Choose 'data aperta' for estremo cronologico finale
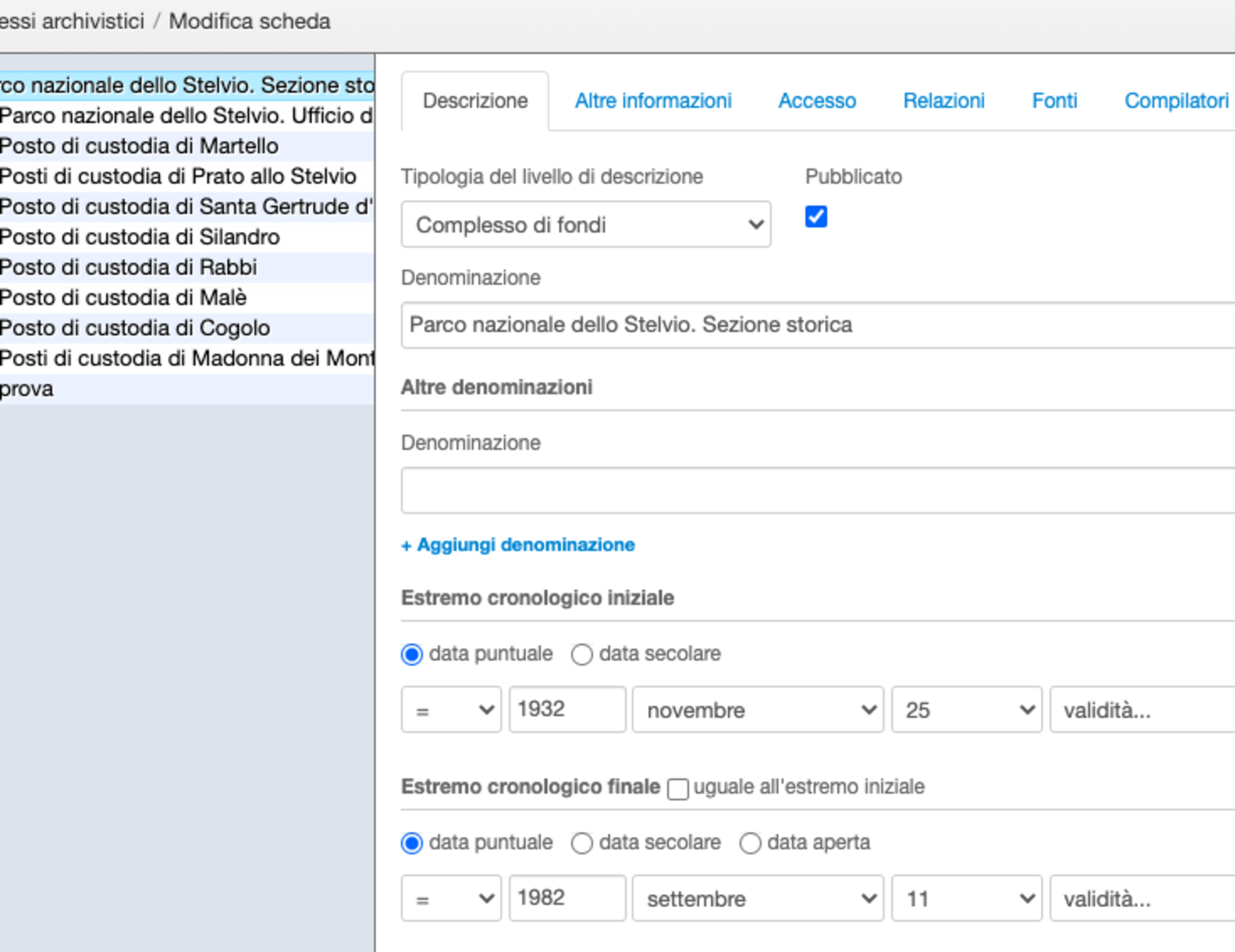Viewport: 1235px width, 952px height. [750, 842]
